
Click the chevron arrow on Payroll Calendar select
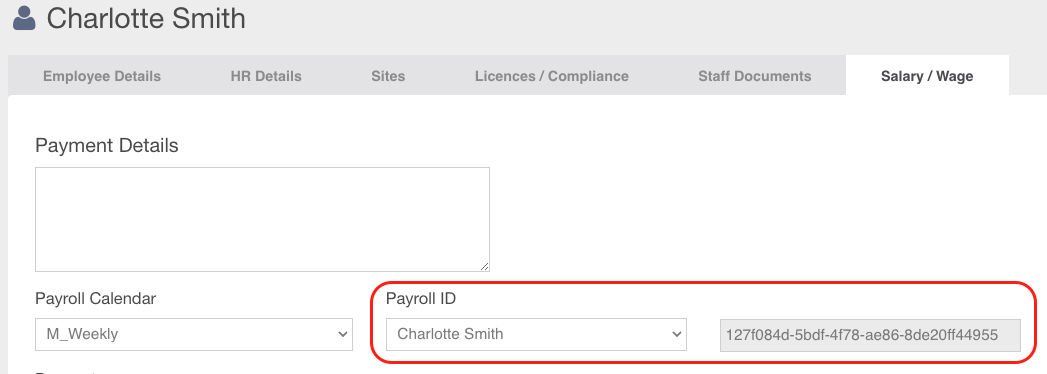coord(343,334)
